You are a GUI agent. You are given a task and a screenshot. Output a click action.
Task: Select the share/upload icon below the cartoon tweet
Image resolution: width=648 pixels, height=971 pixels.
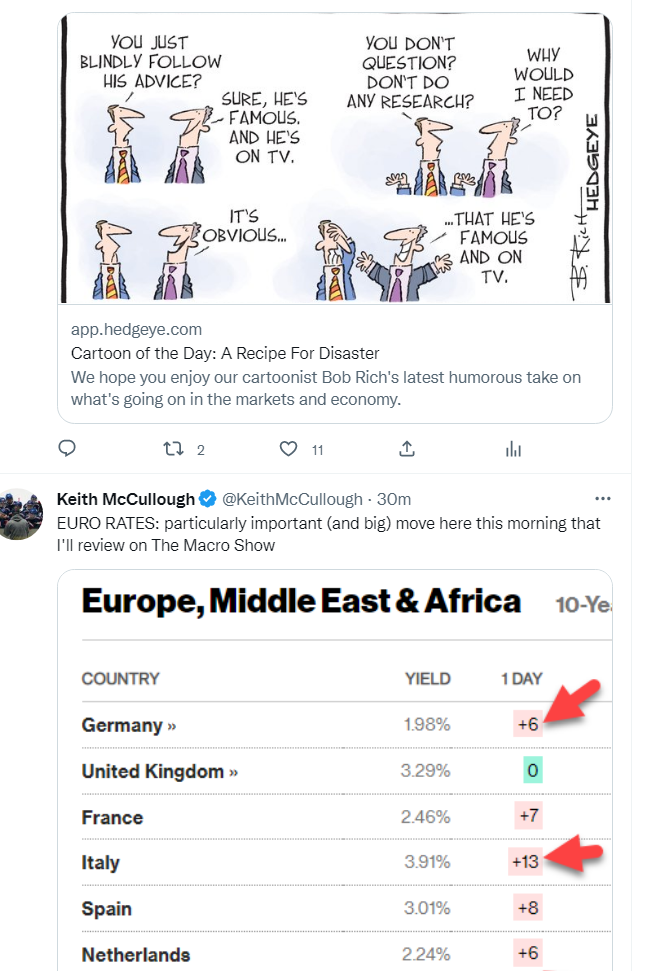[406, 449]
